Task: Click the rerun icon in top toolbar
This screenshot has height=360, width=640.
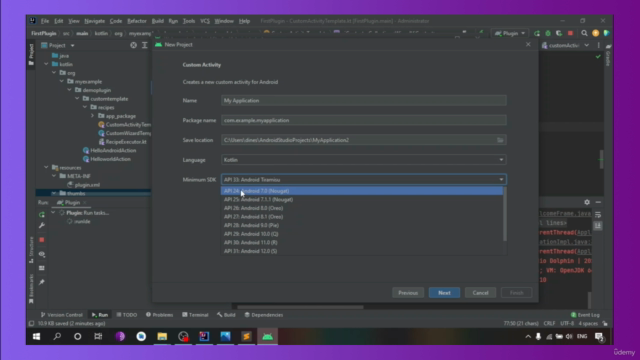Action: [x=537, y=33]
